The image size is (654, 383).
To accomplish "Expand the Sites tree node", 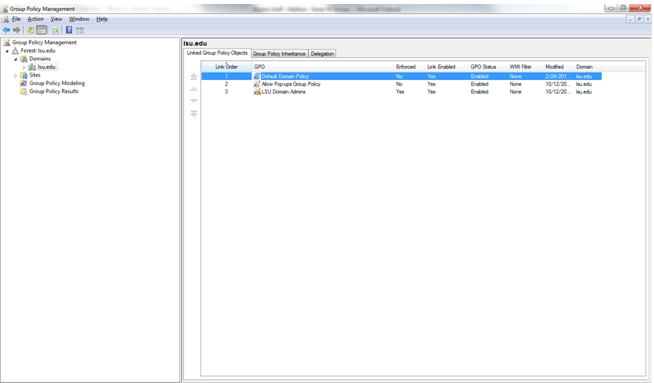I will click(16, 76).
